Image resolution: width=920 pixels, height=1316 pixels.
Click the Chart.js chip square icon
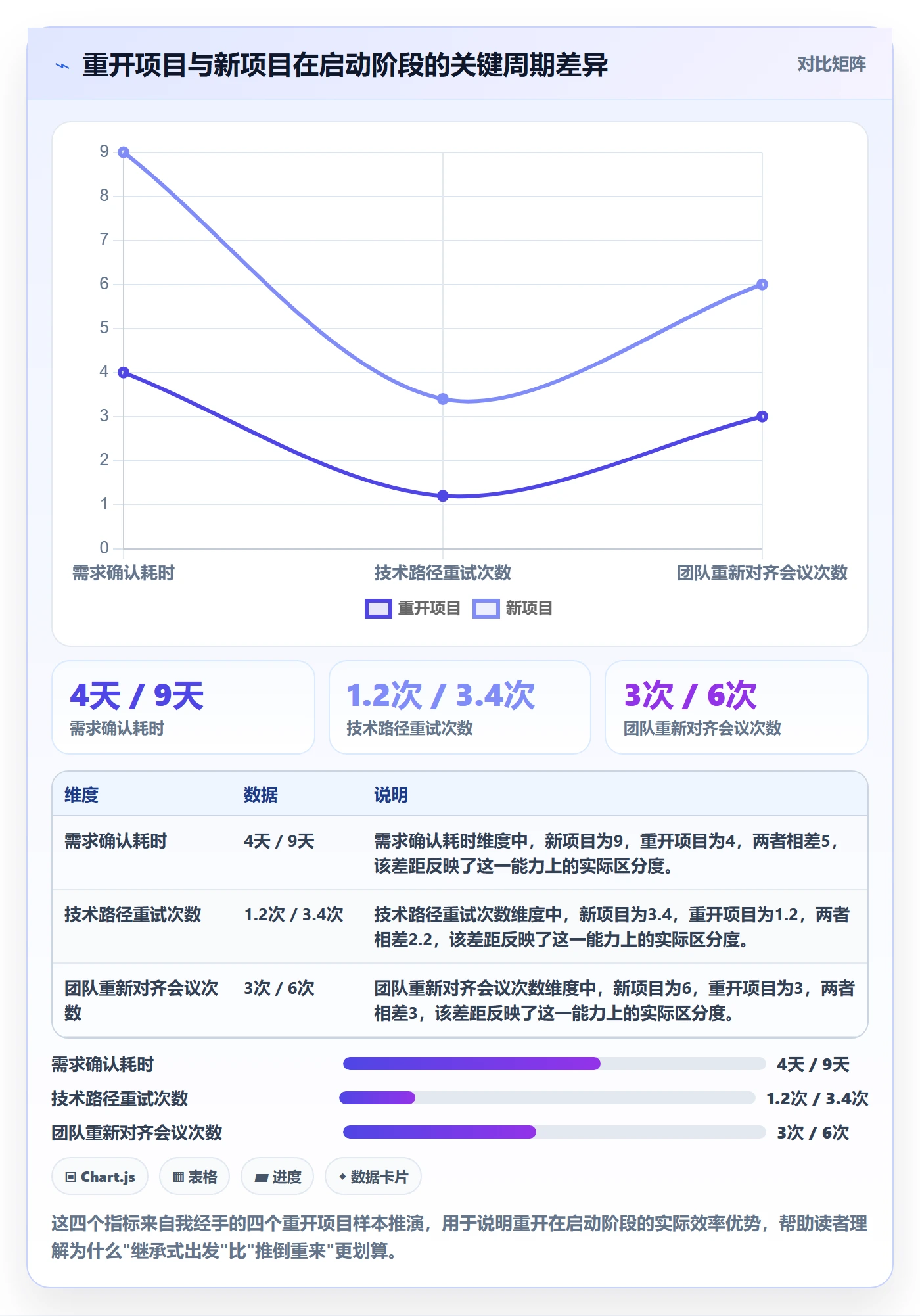click(71, 1177)
